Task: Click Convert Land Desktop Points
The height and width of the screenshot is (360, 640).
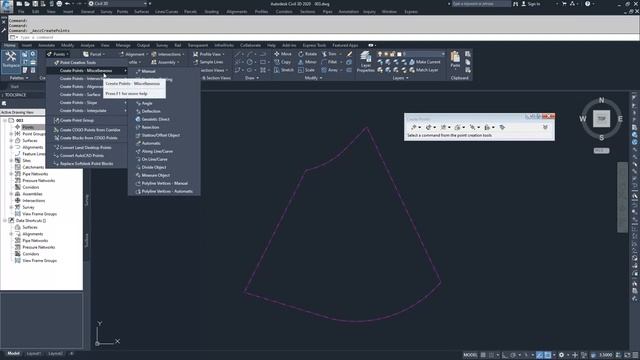Action: pos(87,147)
